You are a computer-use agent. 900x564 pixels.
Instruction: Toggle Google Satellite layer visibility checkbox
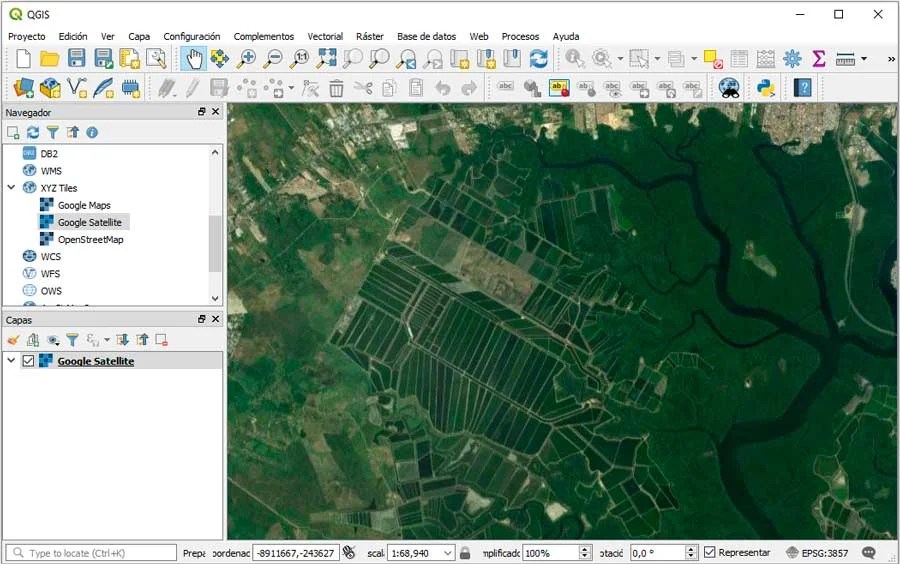click(28, 361)
